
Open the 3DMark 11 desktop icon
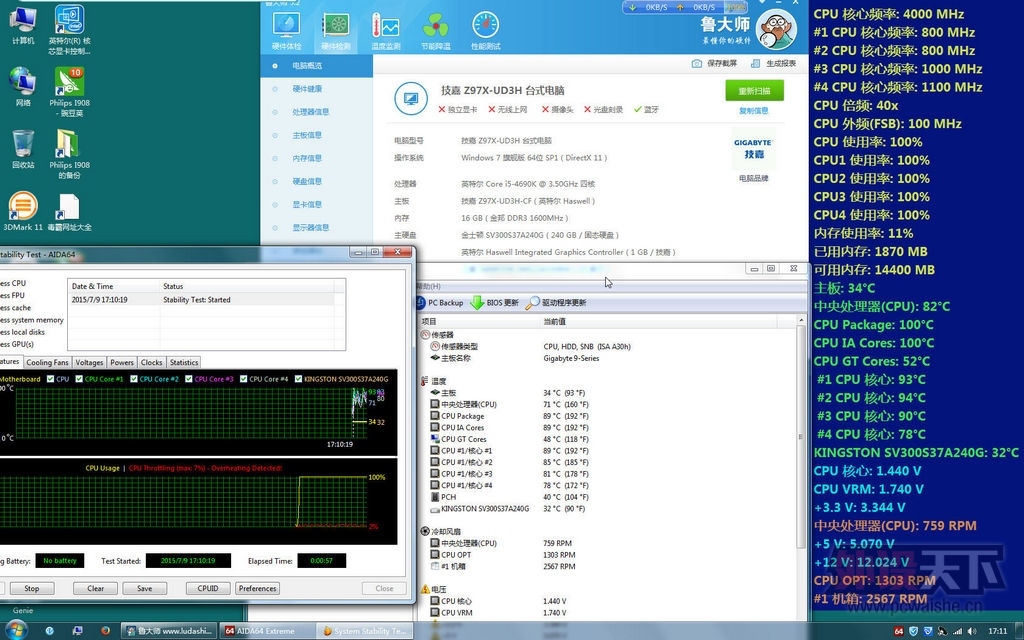[x=23, y=211]
